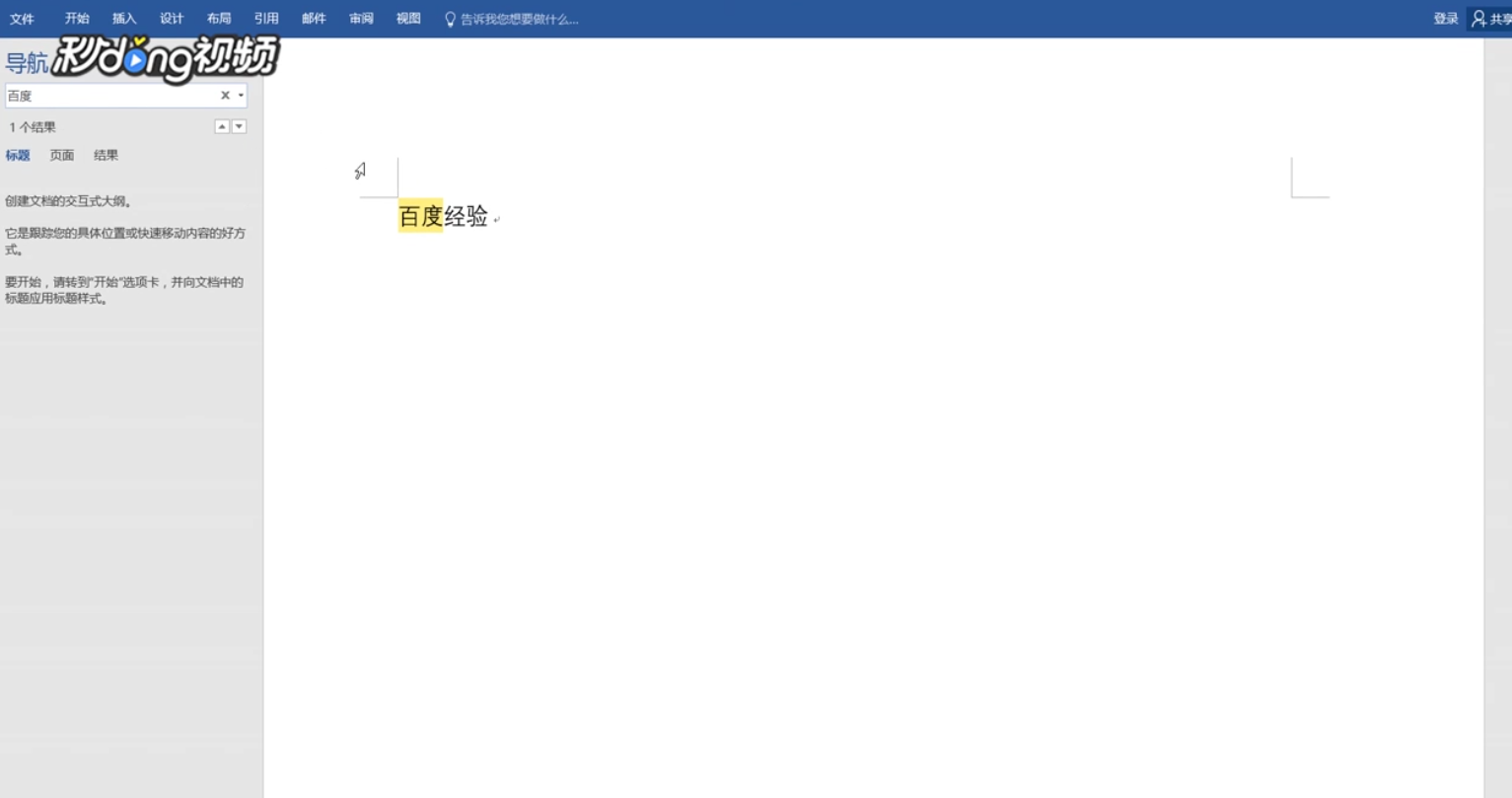Click the 共享 share button
This screenshot has width=1512, height=798.
click(x=1491, y=19)
